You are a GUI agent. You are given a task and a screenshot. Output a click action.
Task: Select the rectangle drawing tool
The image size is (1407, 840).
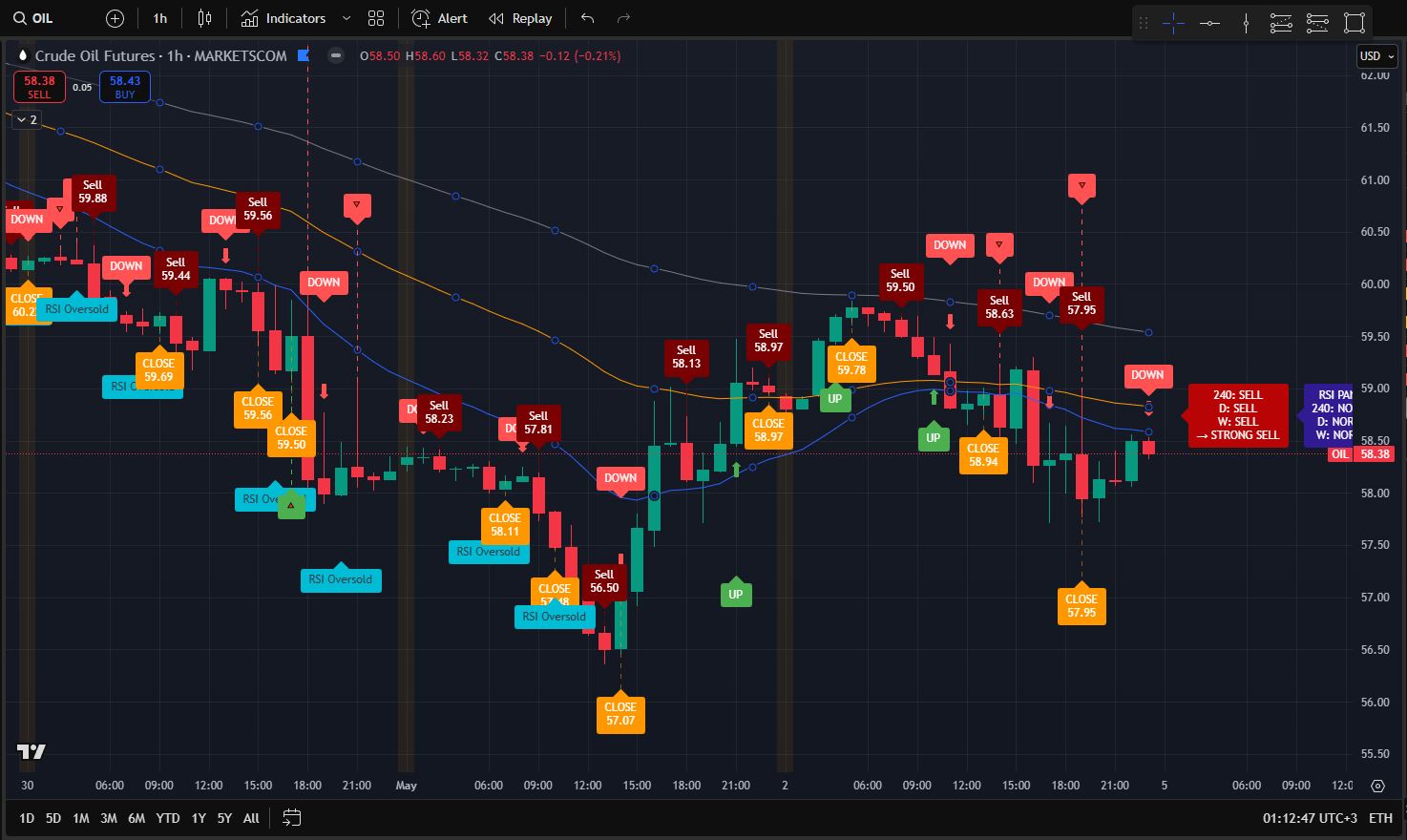point(1354,23)
